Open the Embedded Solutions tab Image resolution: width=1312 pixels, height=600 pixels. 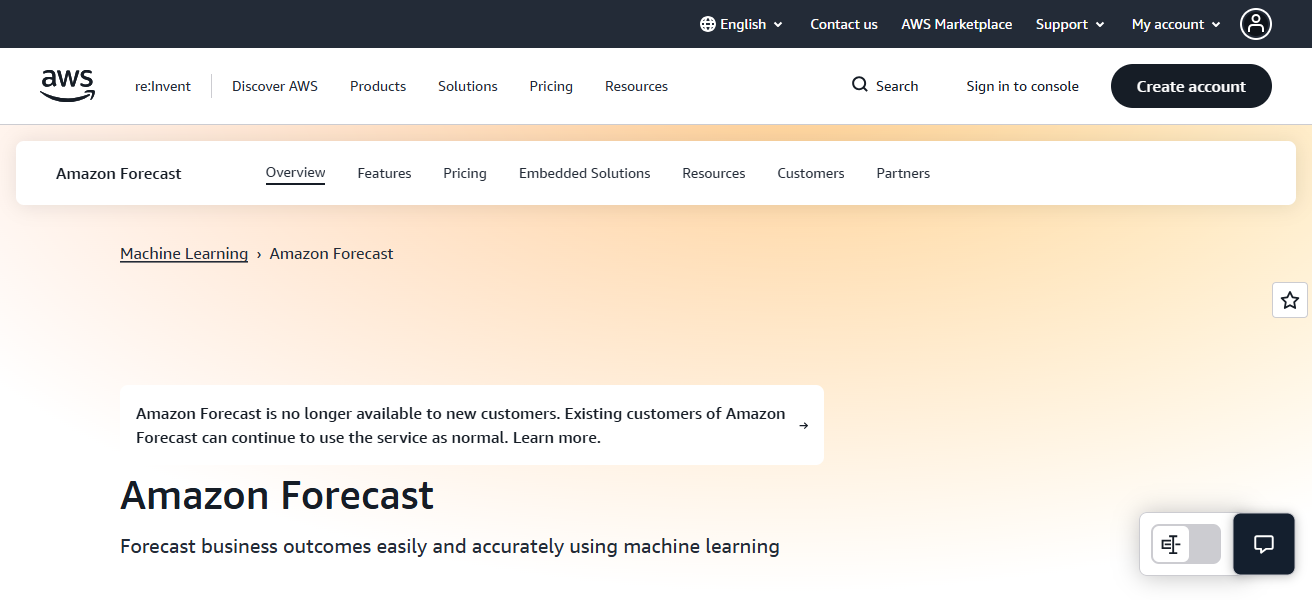[x=584, y=173]
